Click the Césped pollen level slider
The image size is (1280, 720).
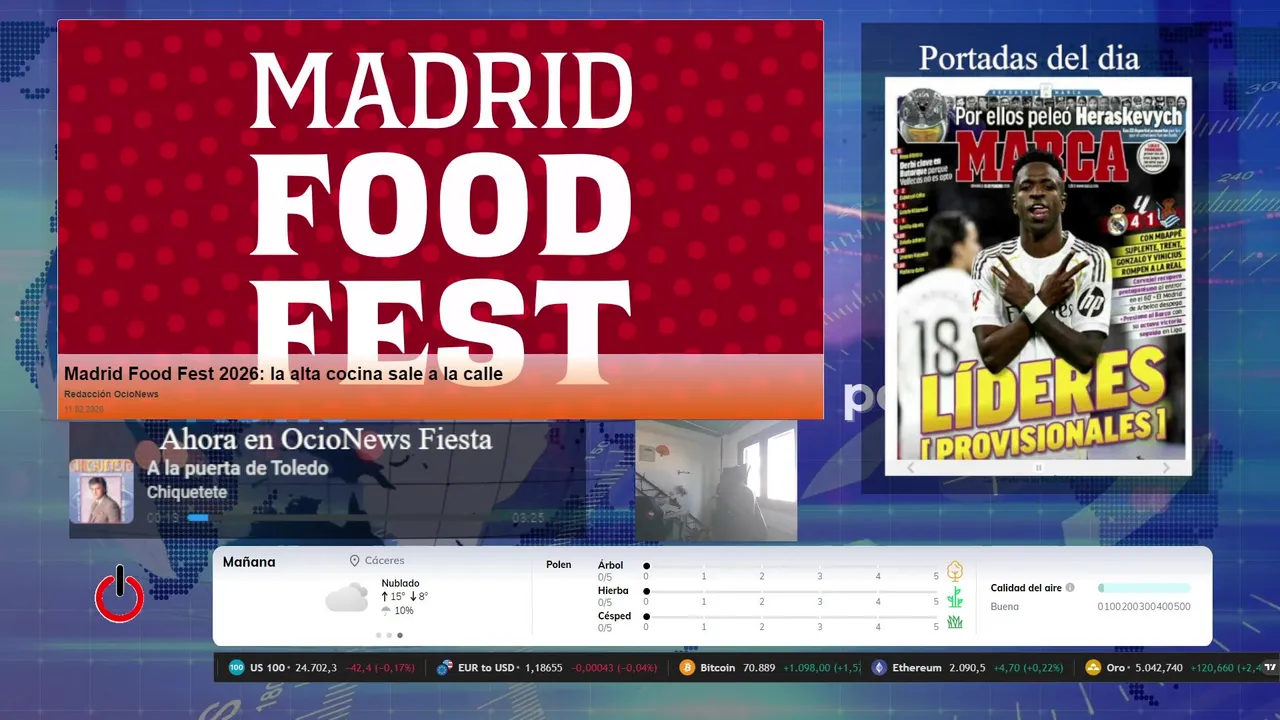coord(792,617)
